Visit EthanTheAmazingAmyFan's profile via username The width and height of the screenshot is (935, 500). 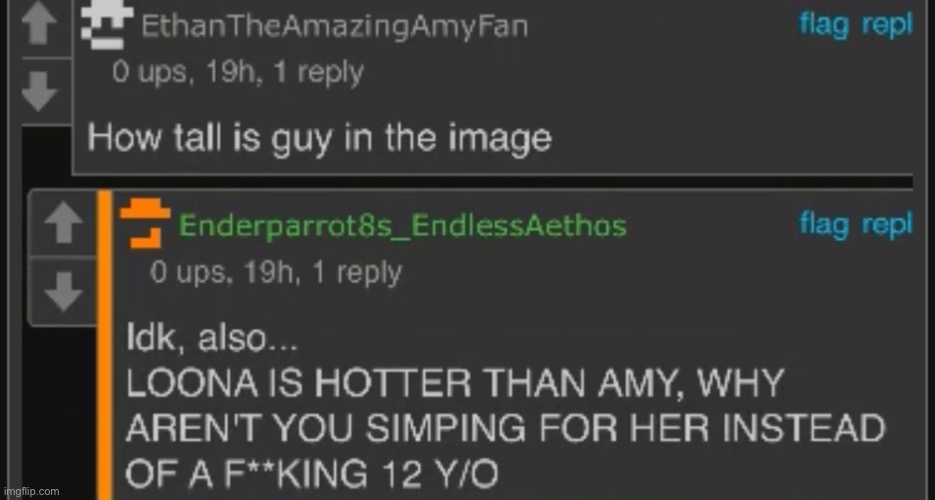pyautogui.click(x=335, y=26)
